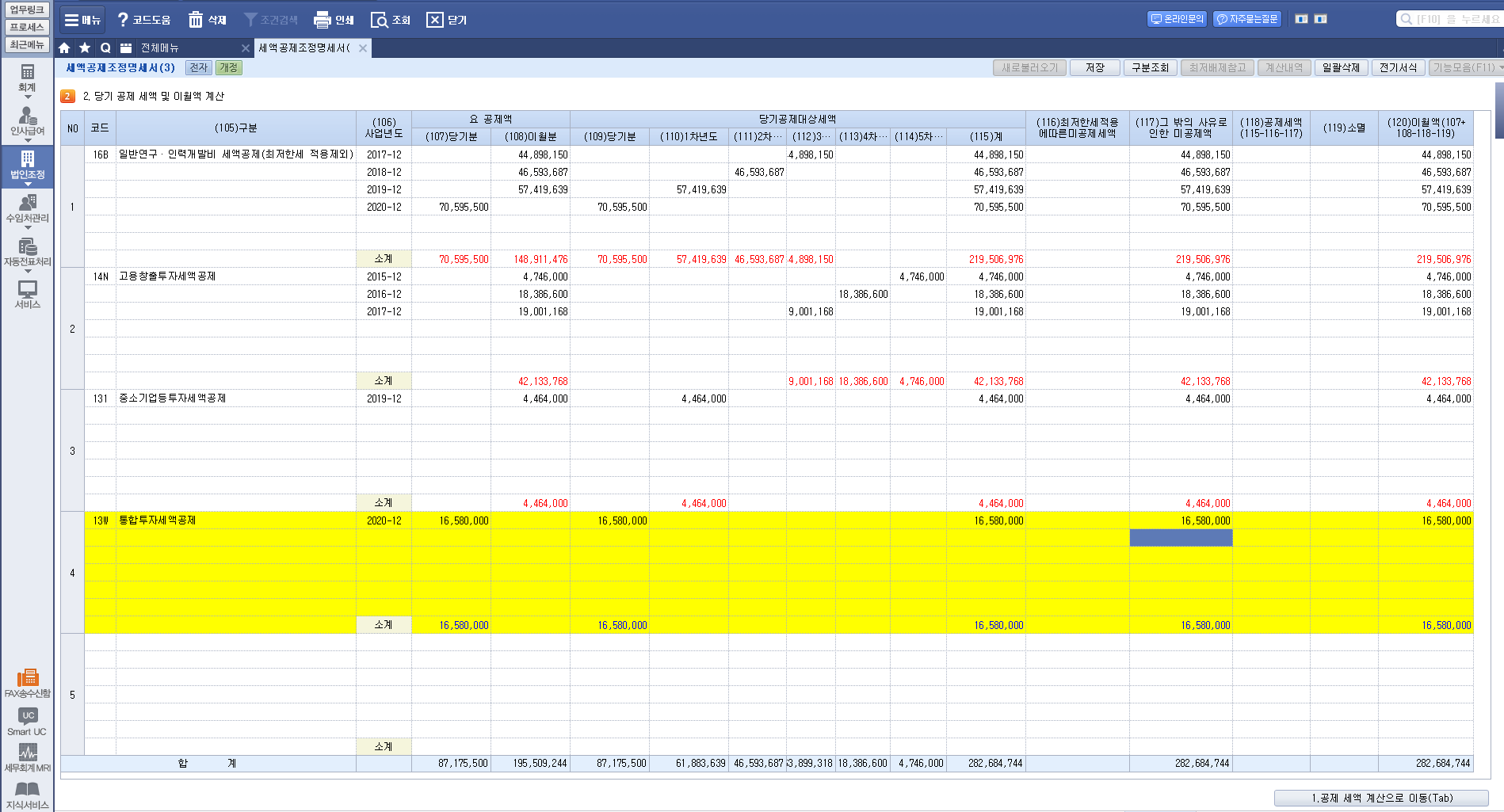Click the 프로세스 sidebar tab
This screenshot has width=1504, height=812.
[x=27, y=27]
